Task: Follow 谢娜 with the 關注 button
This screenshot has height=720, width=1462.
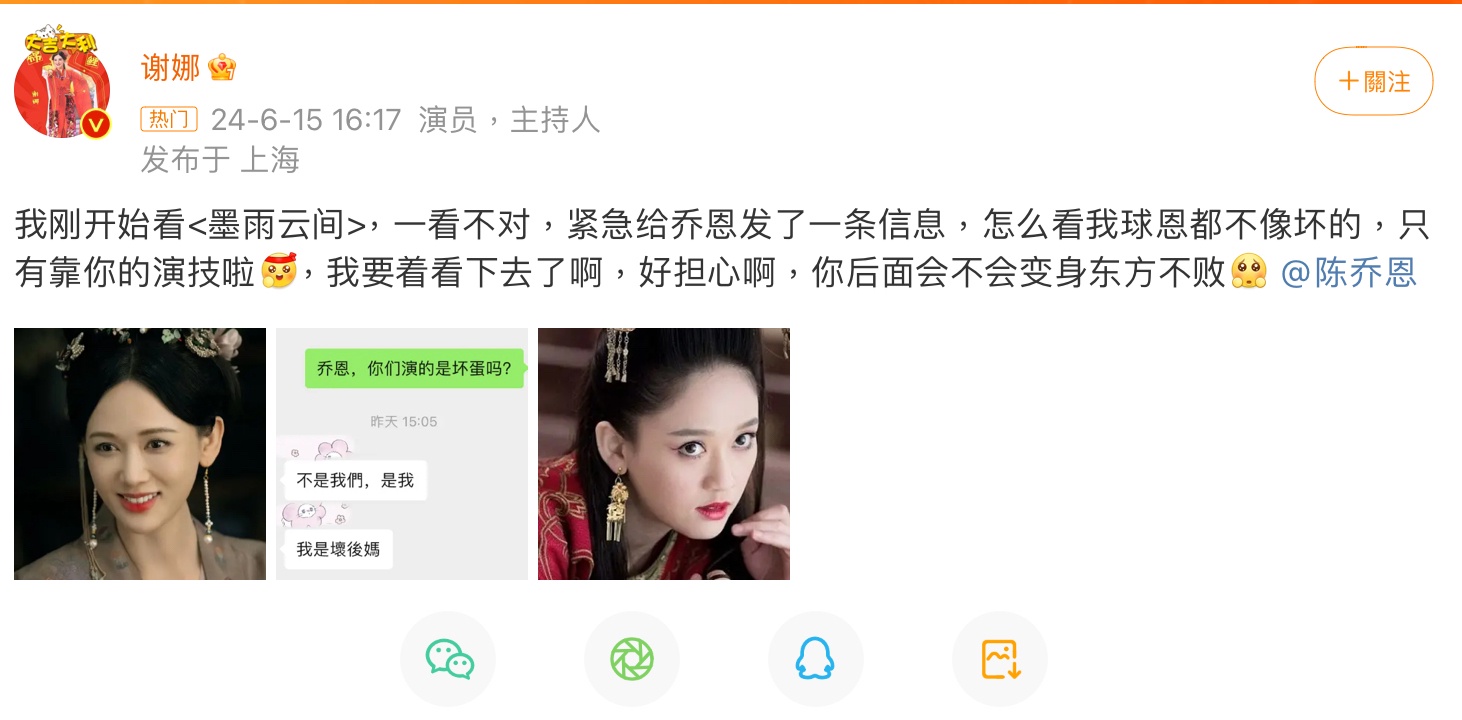Action: [1374, 81]
